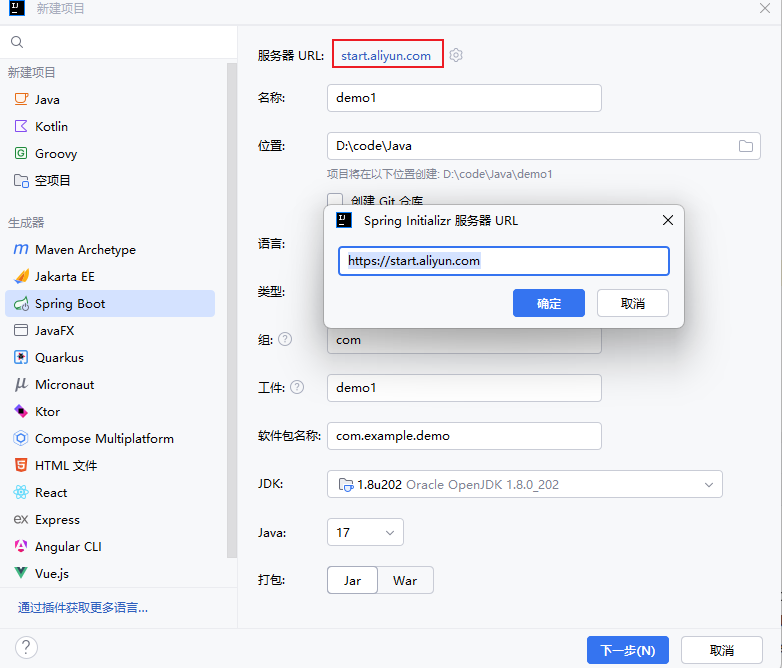The height and width of the screenshot is (668, 782).
Task: Click the 工件 field containing demo1
Action: pos(464,388)
